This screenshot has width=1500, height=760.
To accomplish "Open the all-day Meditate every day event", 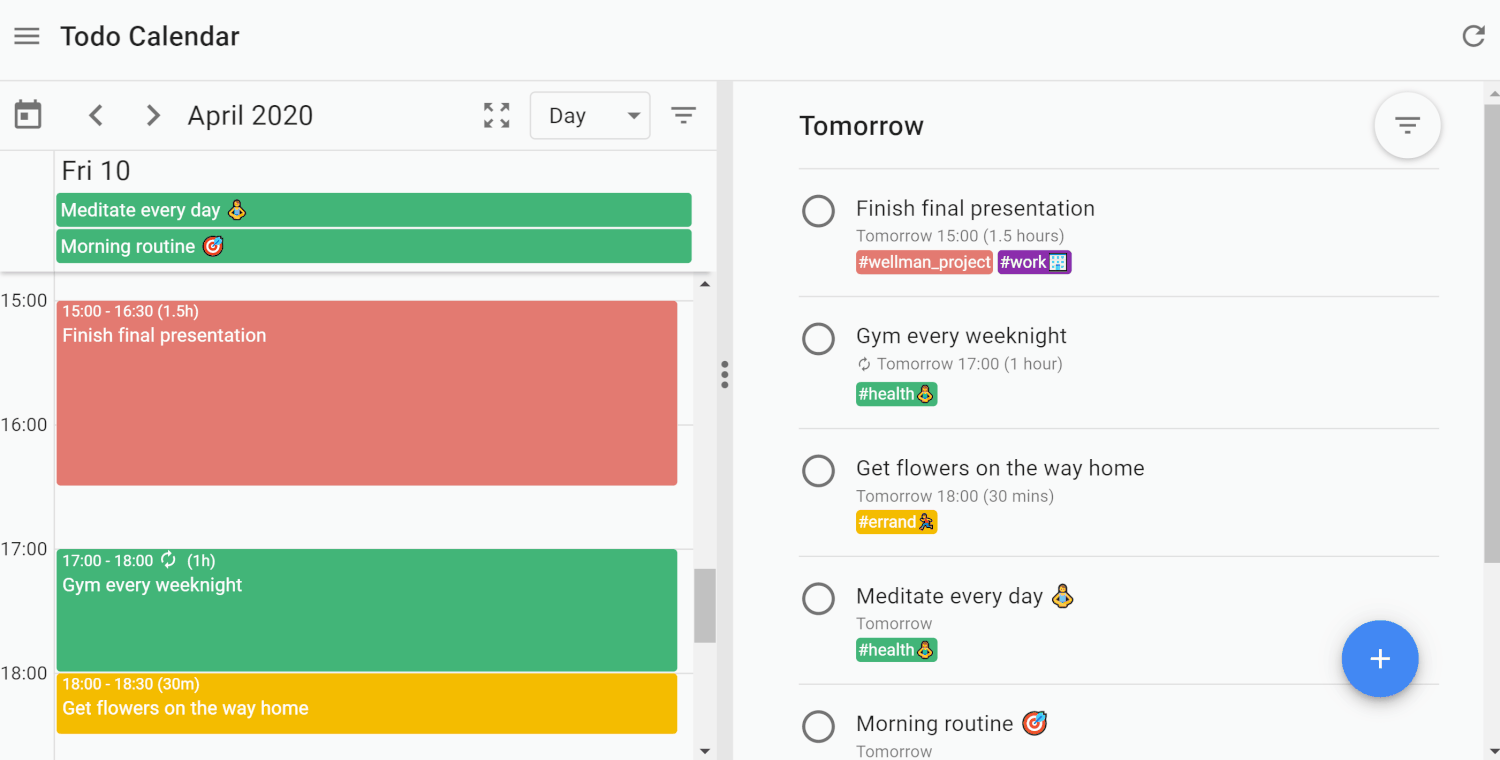I will pyautogui.click(x=374, y=210).
